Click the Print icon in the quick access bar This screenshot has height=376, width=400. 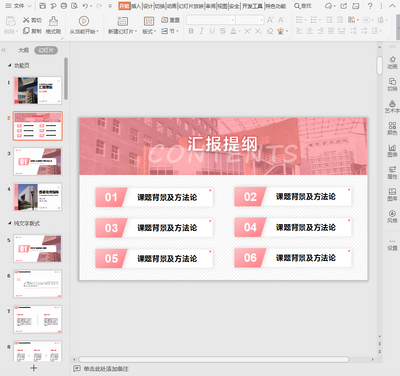click(64, 6)
